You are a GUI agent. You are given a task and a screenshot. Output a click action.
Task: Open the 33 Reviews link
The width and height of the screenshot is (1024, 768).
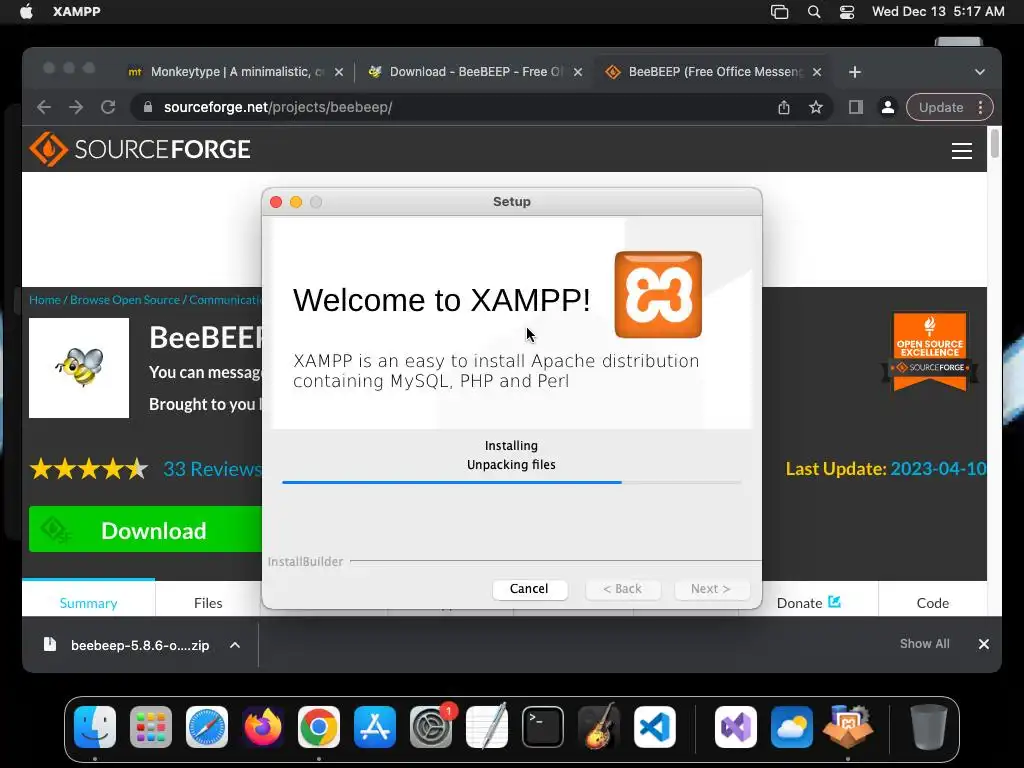tap(212, 469)
